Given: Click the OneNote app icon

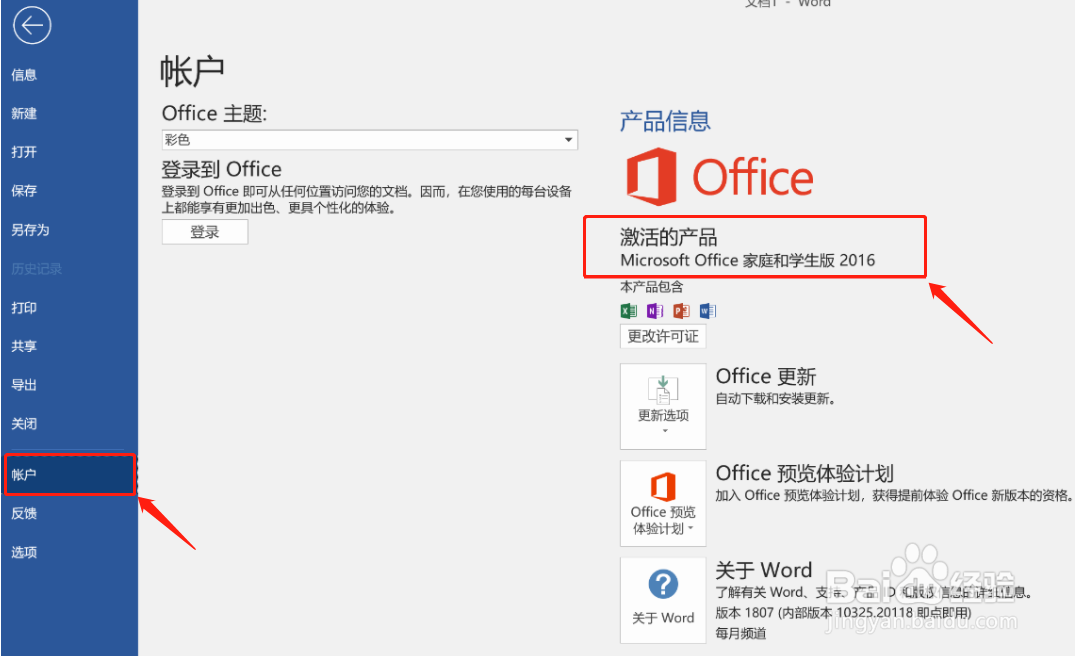Looking at the screenshot, I should coord(655,312).
